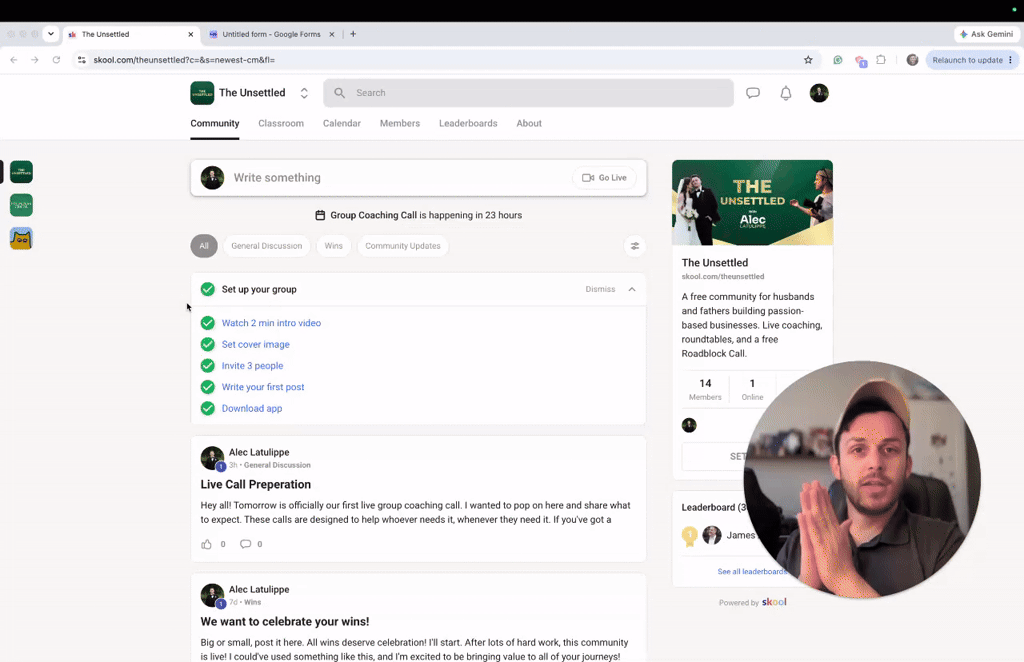Open comments on Live Call Preperation post
The width and height of the screenshot is (1024, 662).
pos(246,544)
